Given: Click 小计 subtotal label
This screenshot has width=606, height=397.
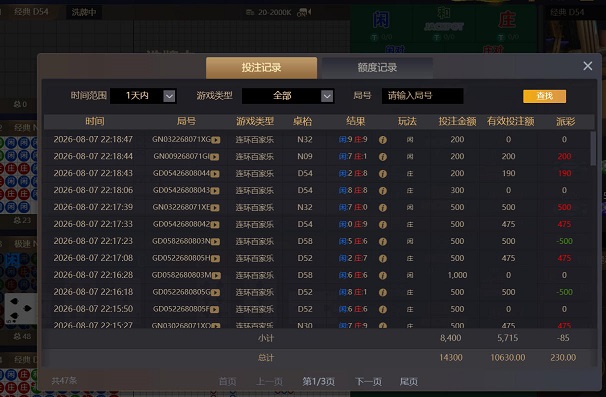Looking at the screenshot, I should (266, 338).
